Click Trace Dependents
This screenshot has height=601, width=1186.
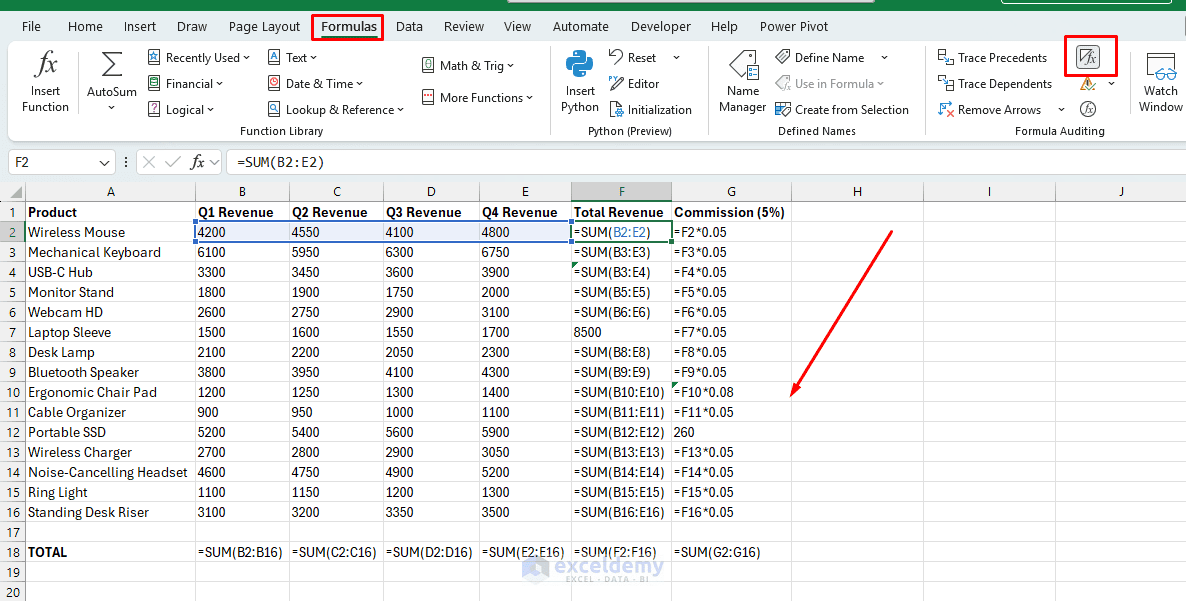point(995,84)
